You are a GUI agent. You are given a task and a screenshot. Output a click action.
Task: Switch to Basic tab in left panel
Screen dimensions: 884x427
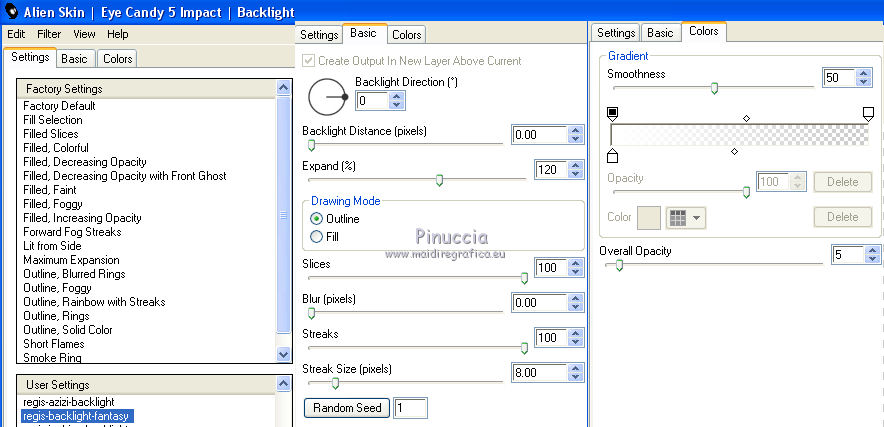point(74,59)
